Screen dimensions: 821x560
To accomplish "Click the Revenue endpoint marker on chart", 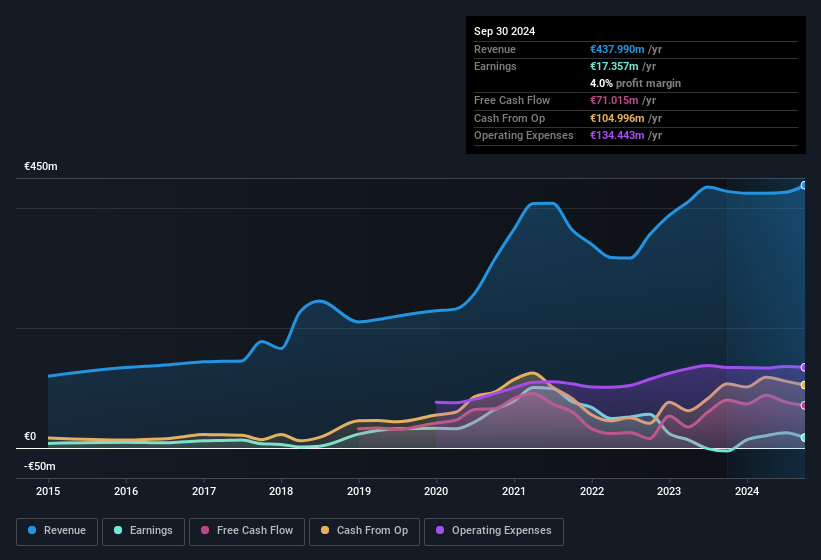I will 804,185.
